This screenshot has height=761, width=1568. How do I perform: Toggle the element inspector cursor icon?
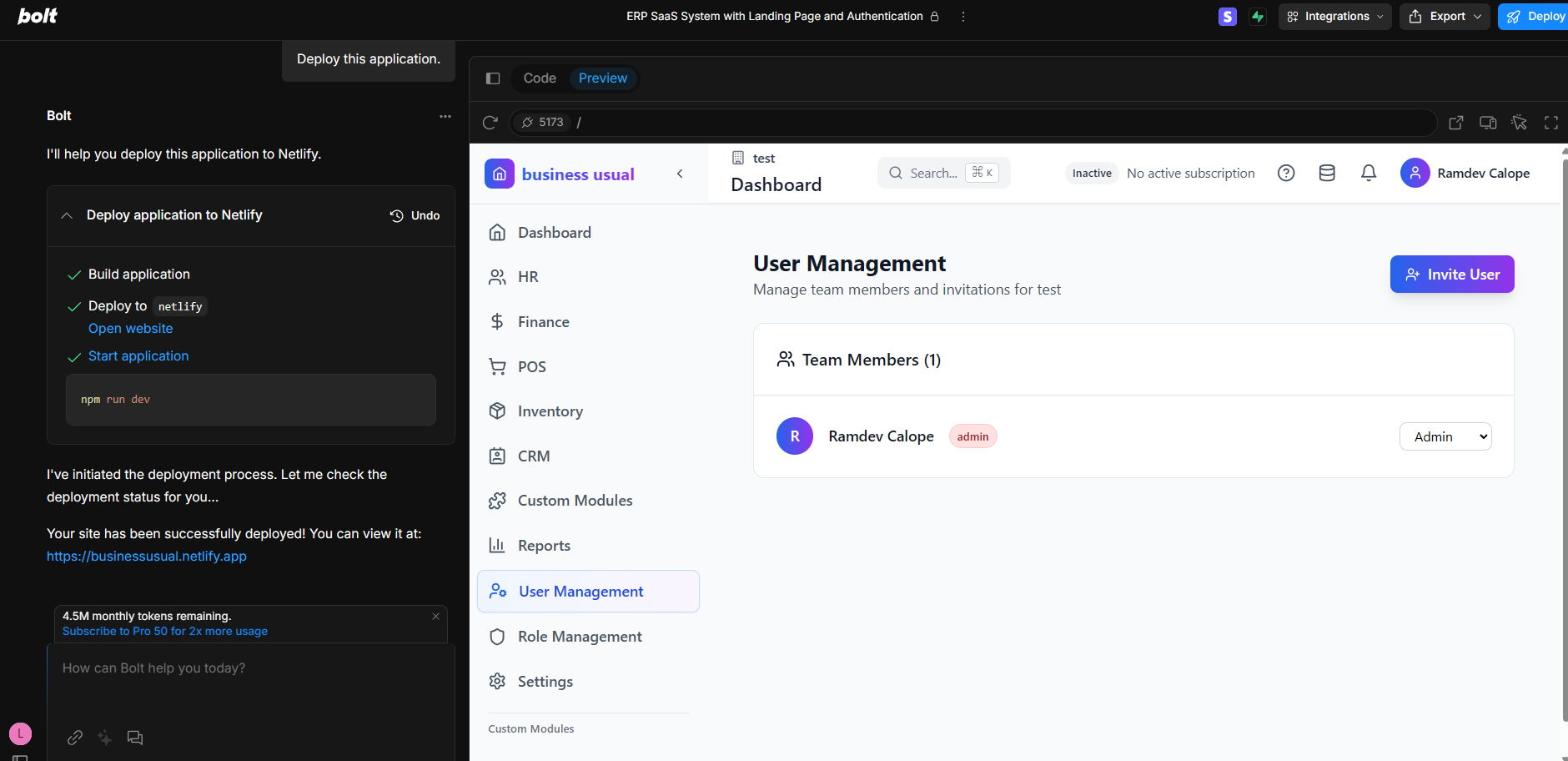click(x=1520, y=123)
